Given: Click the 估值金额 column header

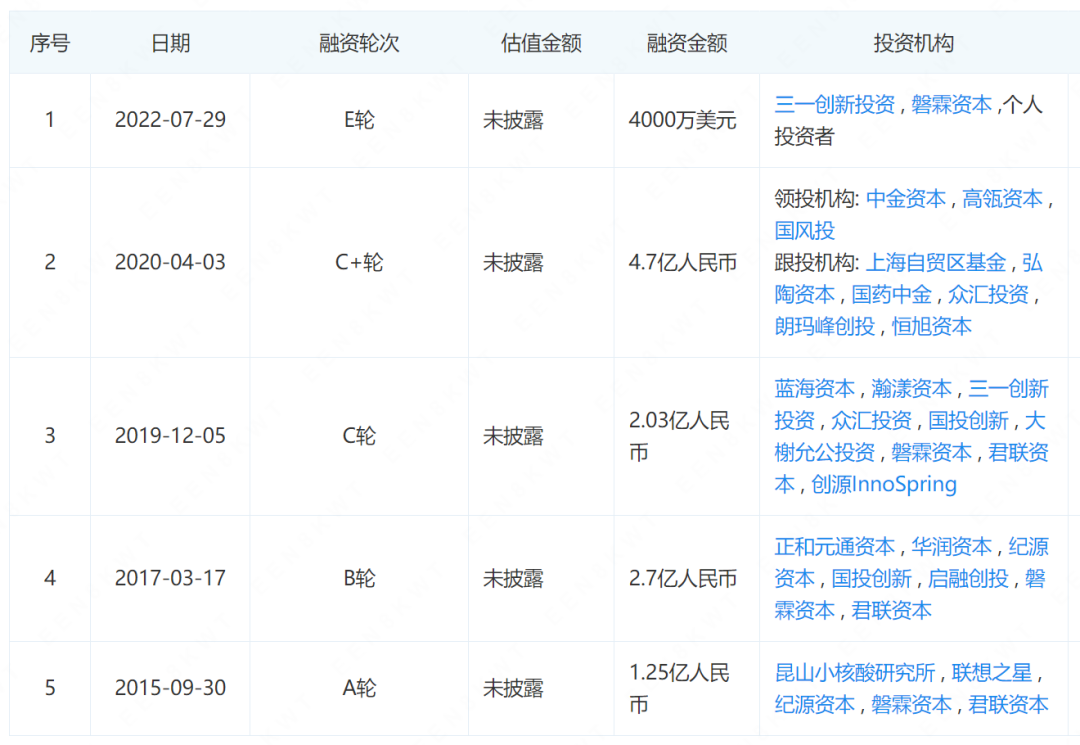Looking at the screenshot, I should 541,43.
